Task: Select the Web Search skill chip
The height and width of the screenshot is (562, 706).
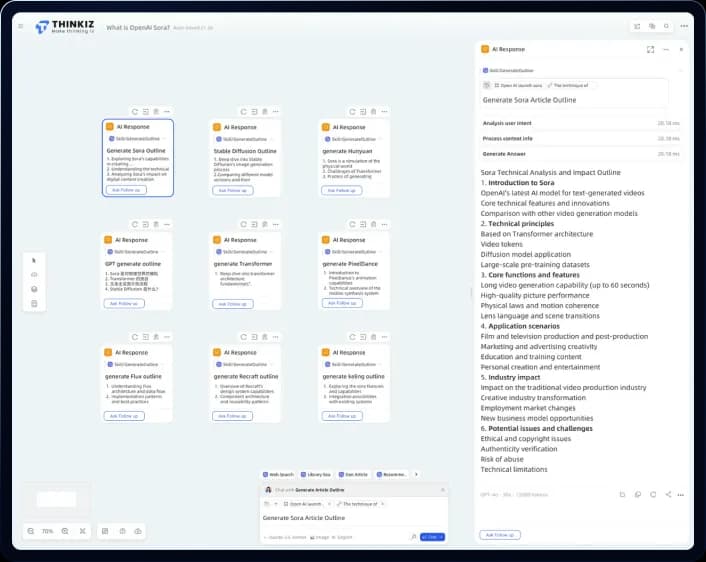Action: pyautogui.click(x=278, y=475)
